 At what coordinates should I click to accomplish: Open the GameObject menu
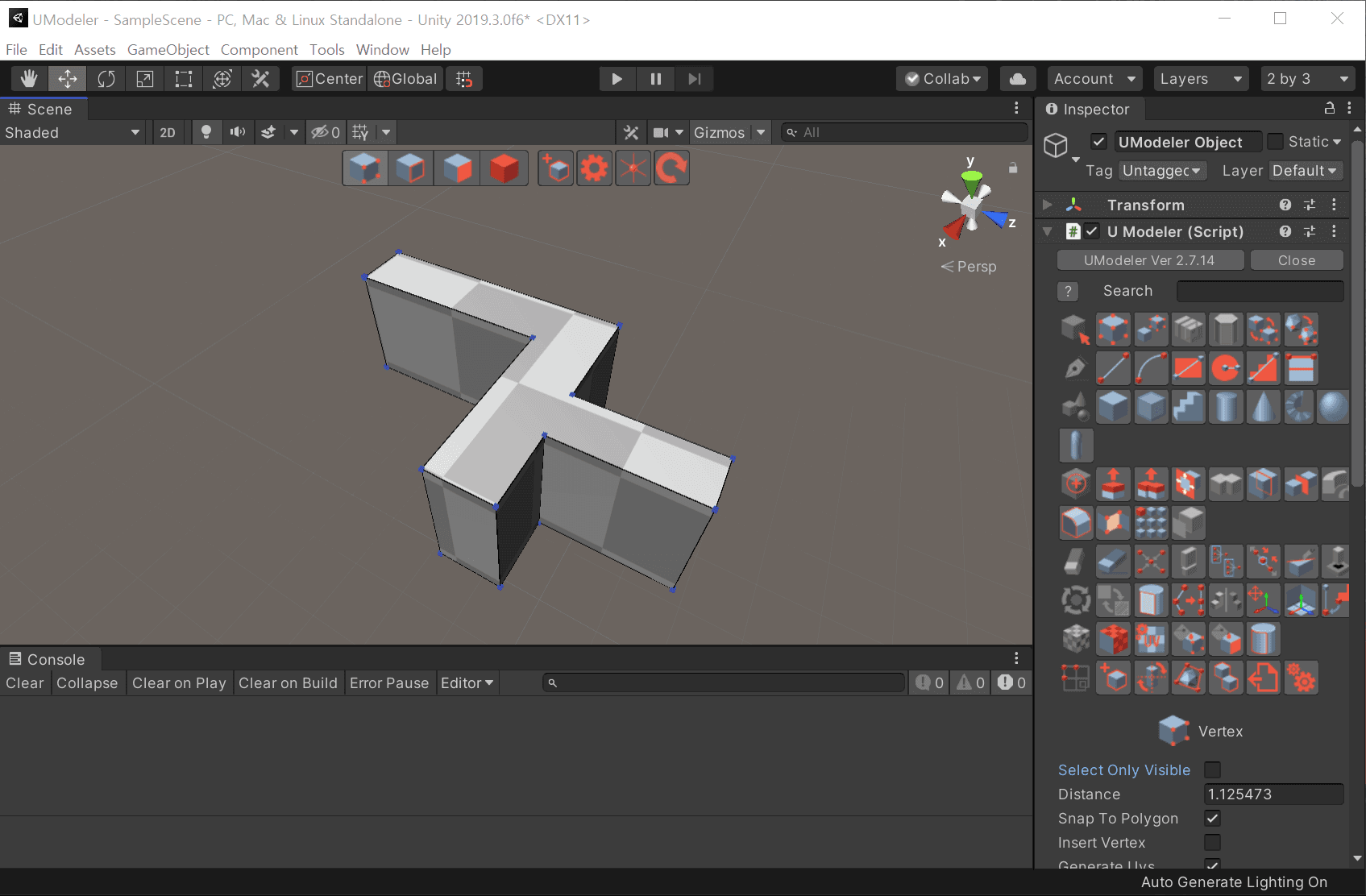click(x=168, y=49)
